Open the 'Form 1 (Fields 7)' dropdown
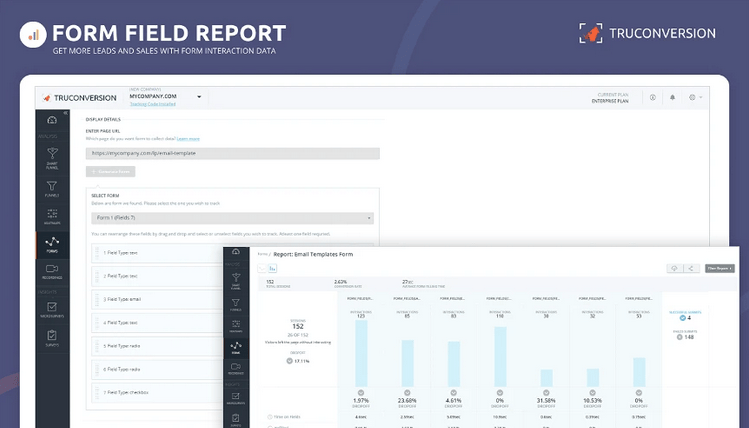This screenshot has height=428, width=749. coord(233,217)
